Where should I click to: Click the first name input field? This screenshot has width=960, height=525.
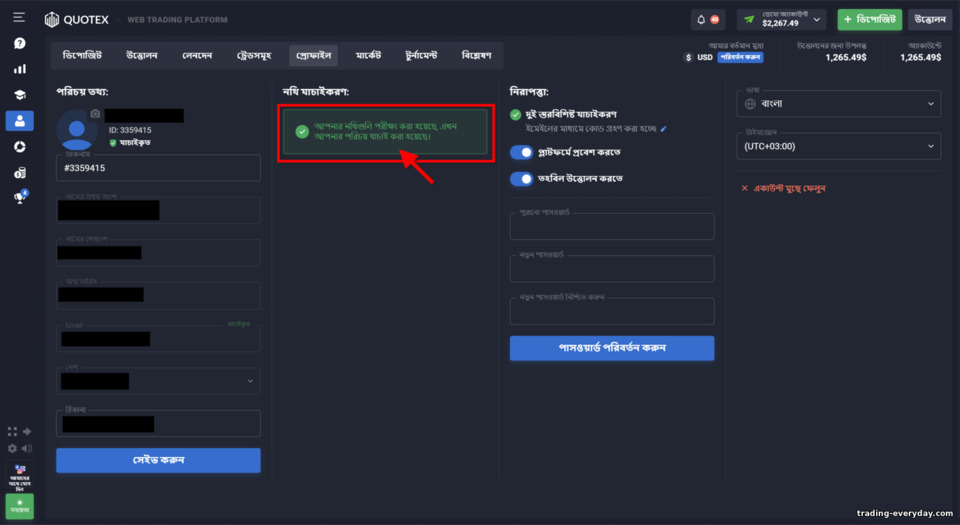(158, 210)
